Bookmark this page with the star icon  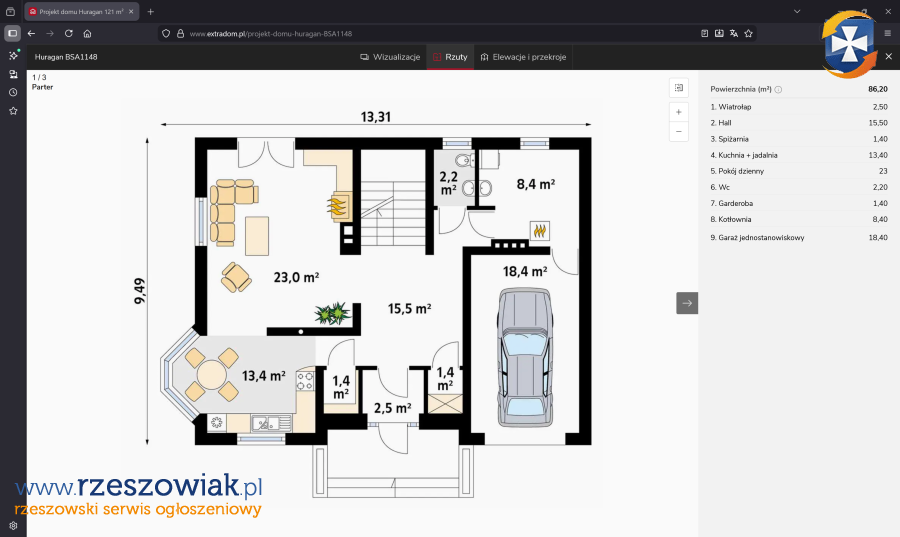pyautogui.click(x=749, y=33)
